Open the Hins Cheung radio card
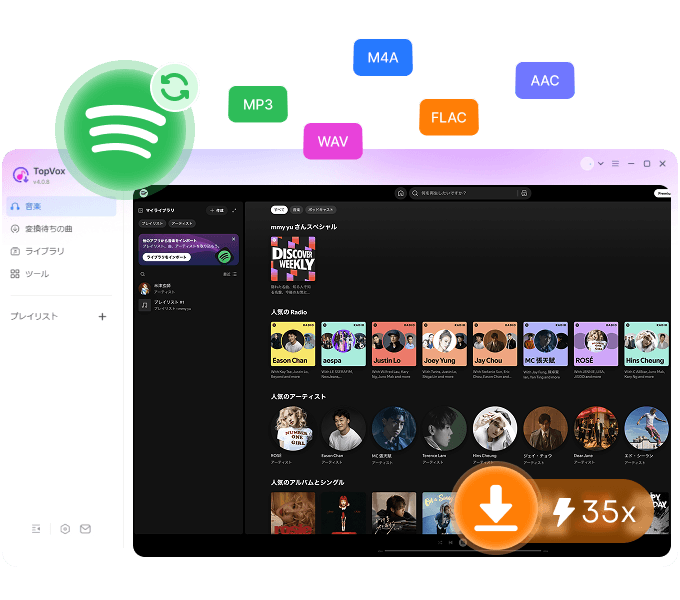The height and width of the screenshot is (600, 680). [x=646, y=344]
